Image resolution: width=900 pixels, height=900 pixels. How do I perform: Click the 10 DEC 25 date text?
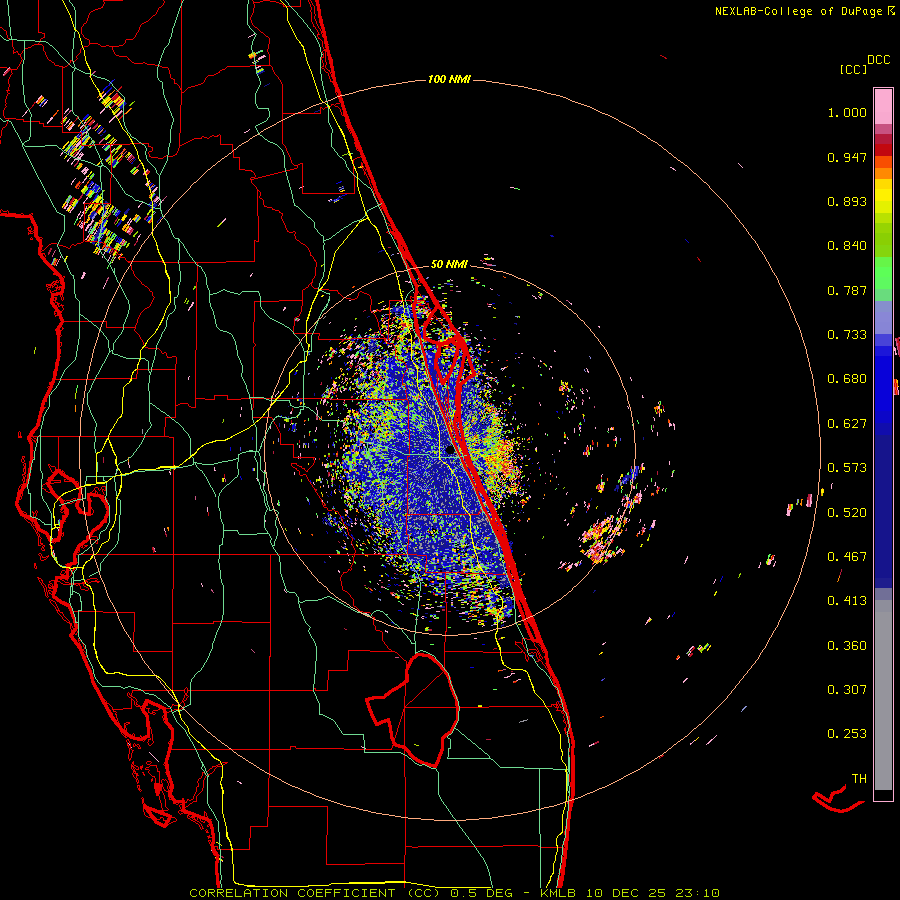tap(626, 893)
